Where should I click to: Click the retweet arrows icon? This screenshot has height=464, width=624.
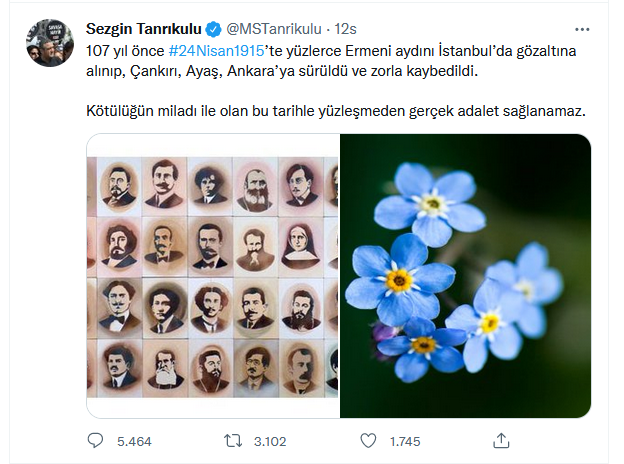coord(229,439)
